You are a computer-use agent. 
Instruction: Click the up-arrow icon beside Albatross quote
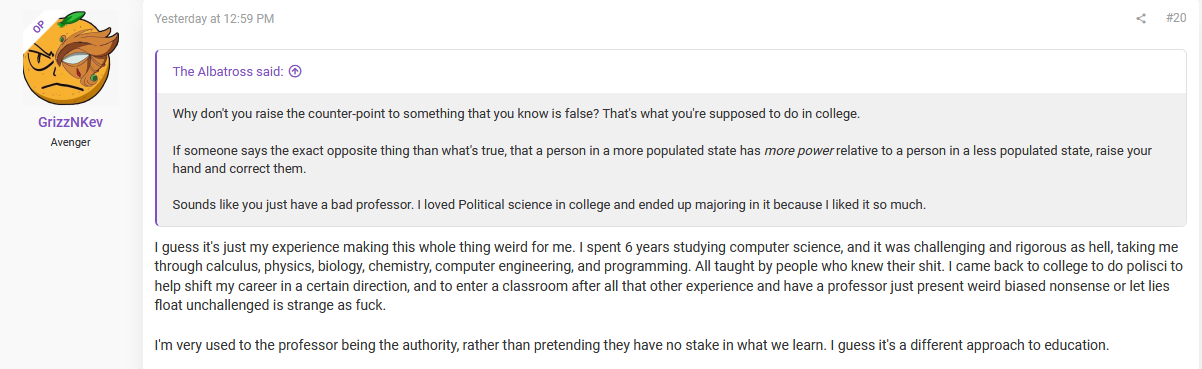[x=295, y=71]
